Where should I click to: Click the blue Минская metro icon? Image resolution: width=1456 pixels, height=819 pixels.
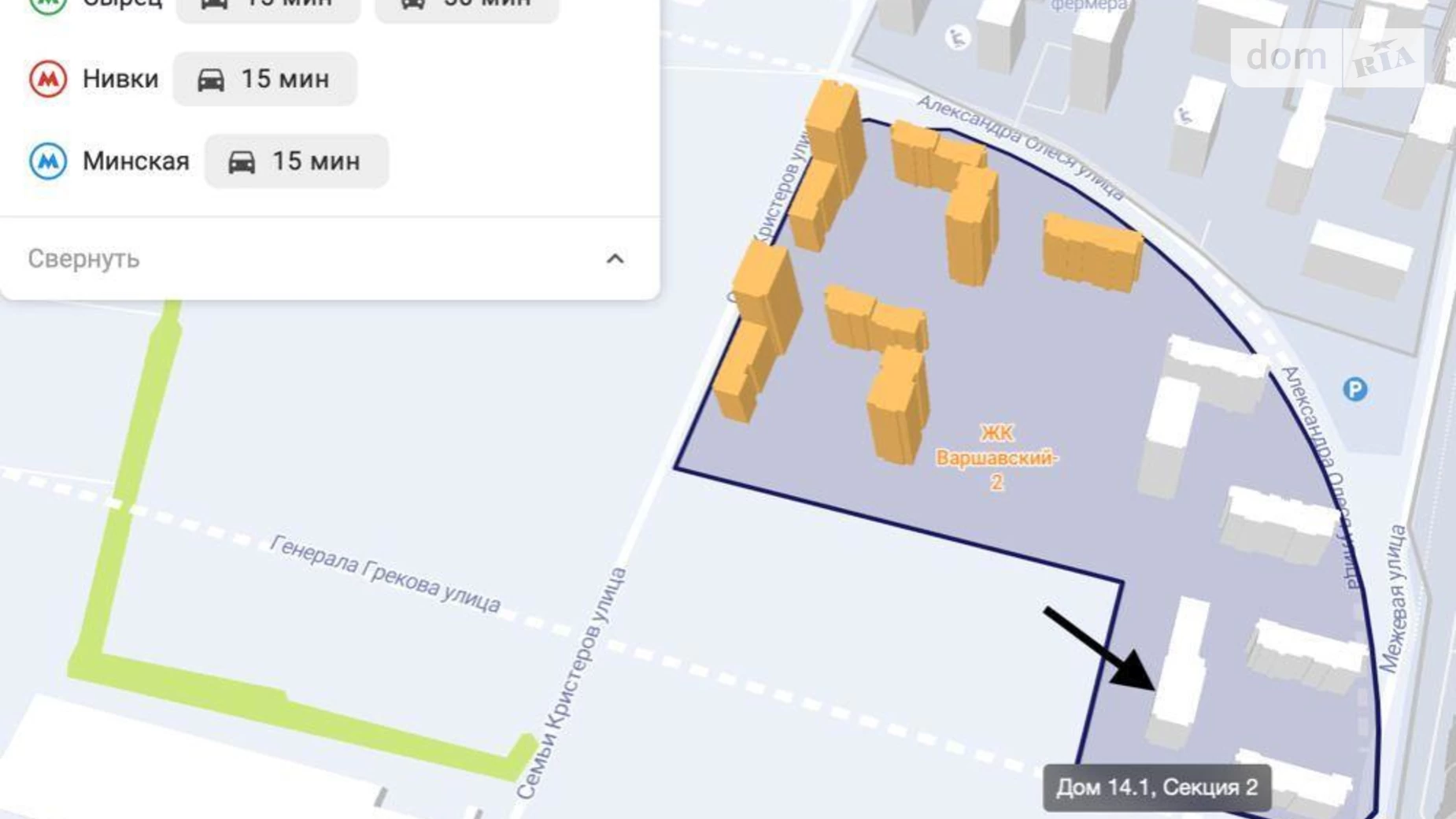pos(48,161)
